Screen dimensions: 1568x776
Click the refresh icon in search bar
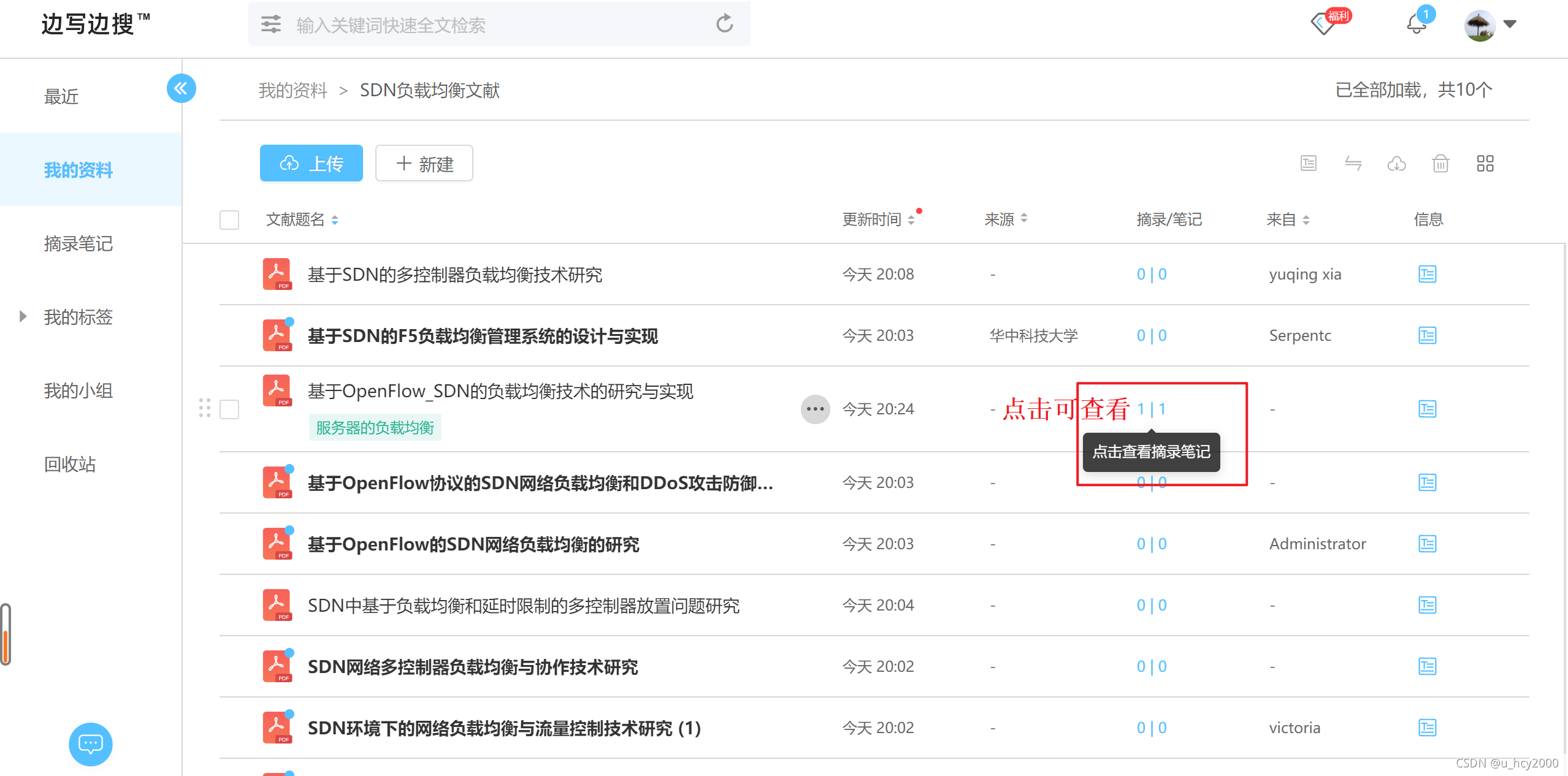(x=725, y=23)
